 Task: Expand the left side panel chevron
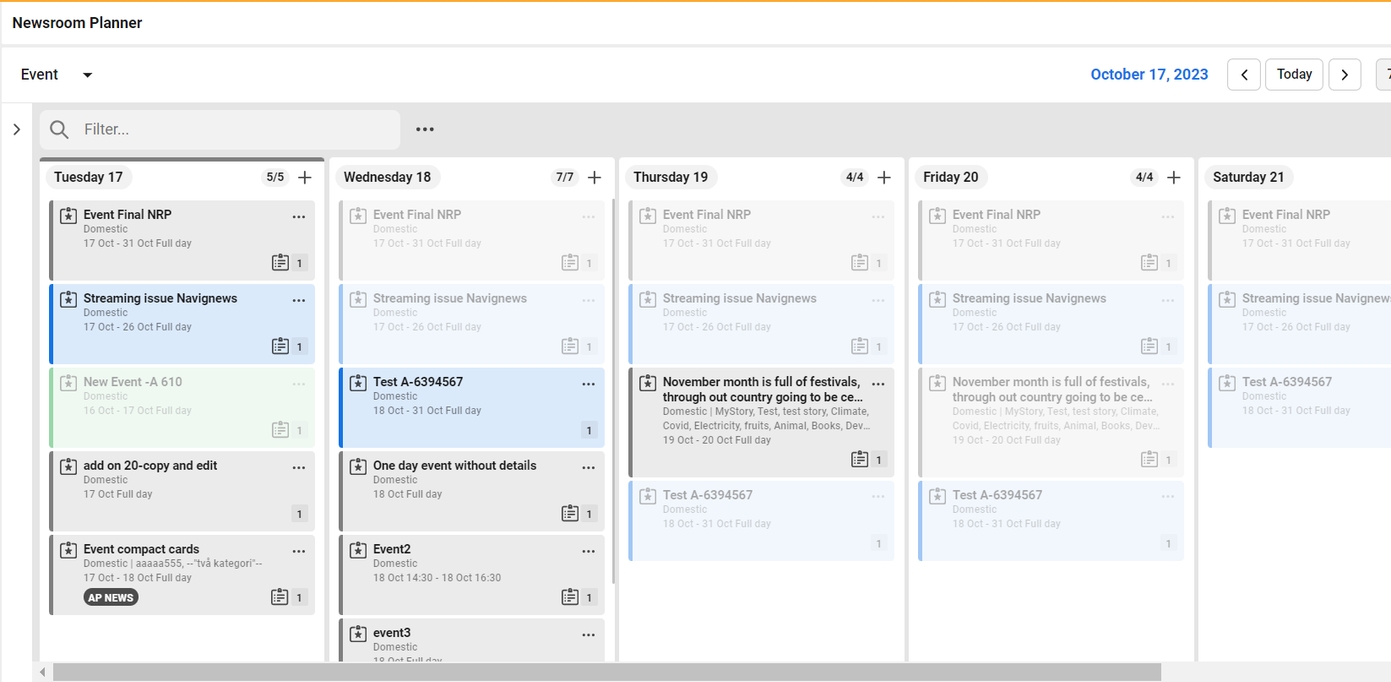tap(16, 129)
